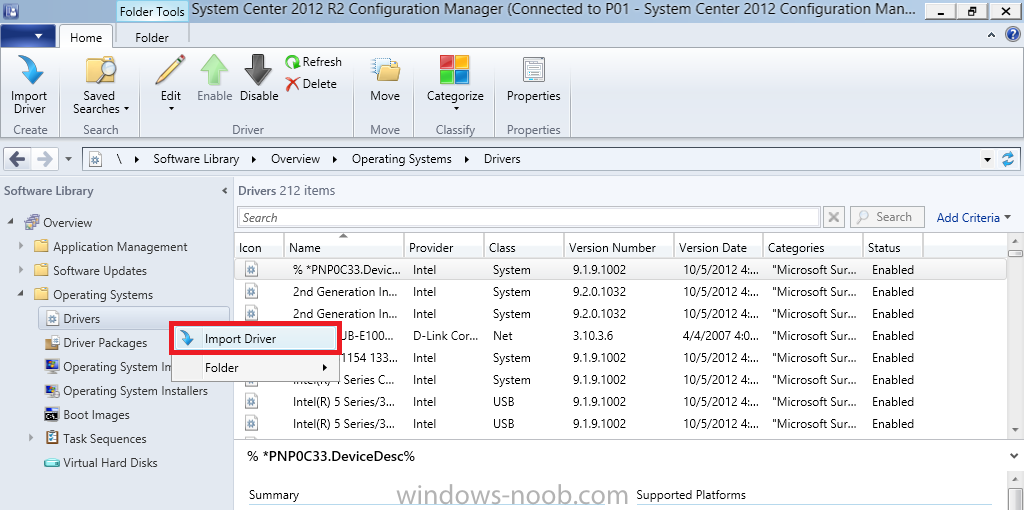Open the navigation history dropdown arrow

69,159
